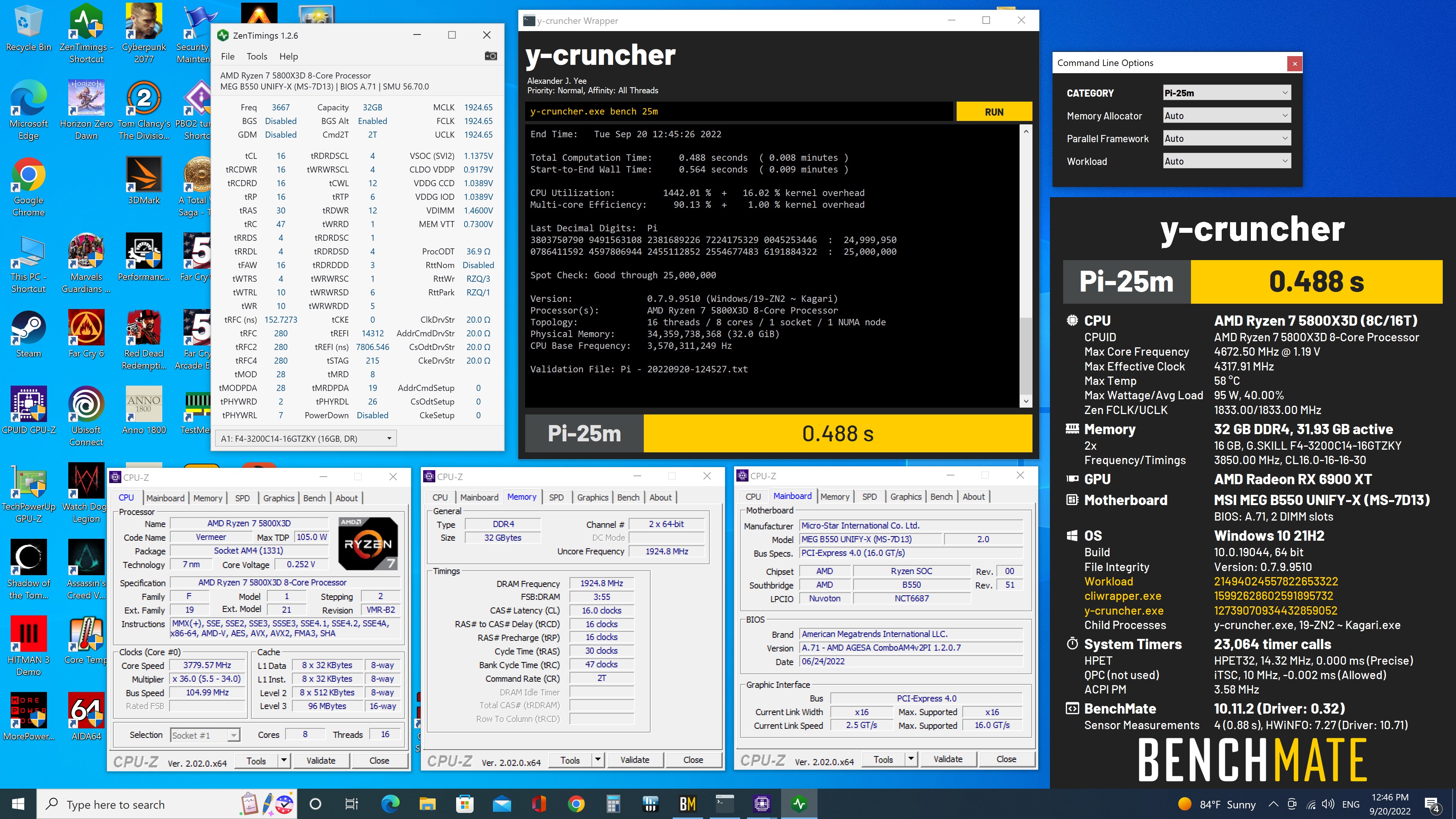Open CATEGORY dropdown showing Pi-25m

(1227, 93)
